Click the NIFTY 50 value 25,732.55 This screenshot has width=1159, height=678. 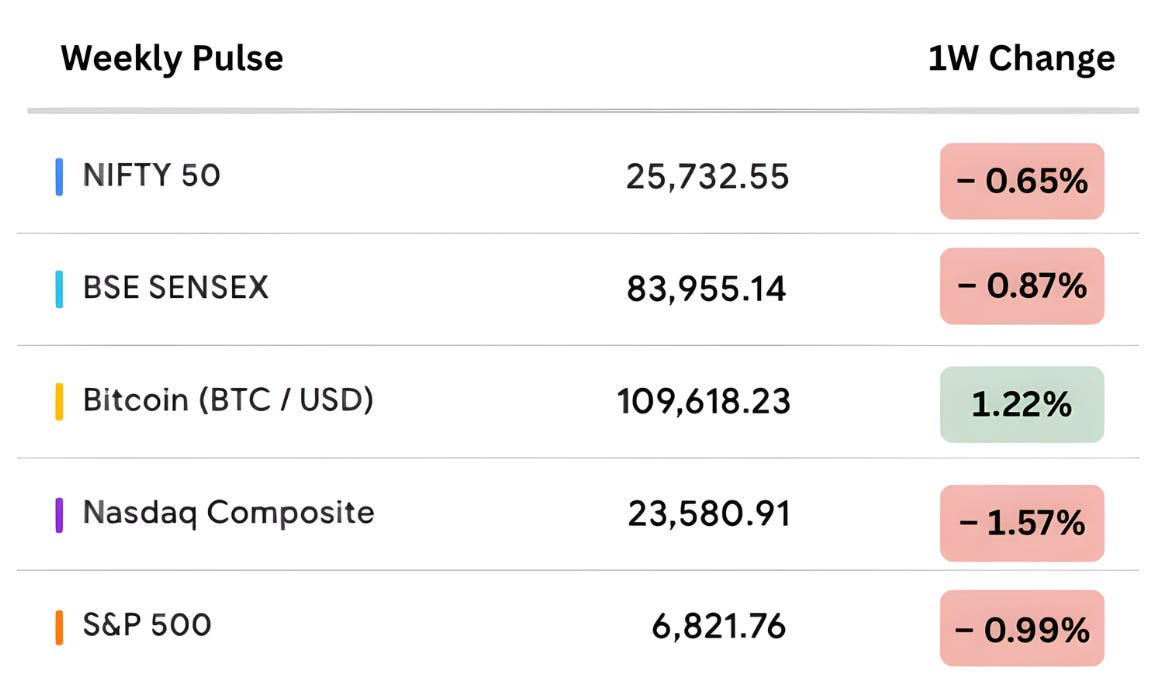707,177
